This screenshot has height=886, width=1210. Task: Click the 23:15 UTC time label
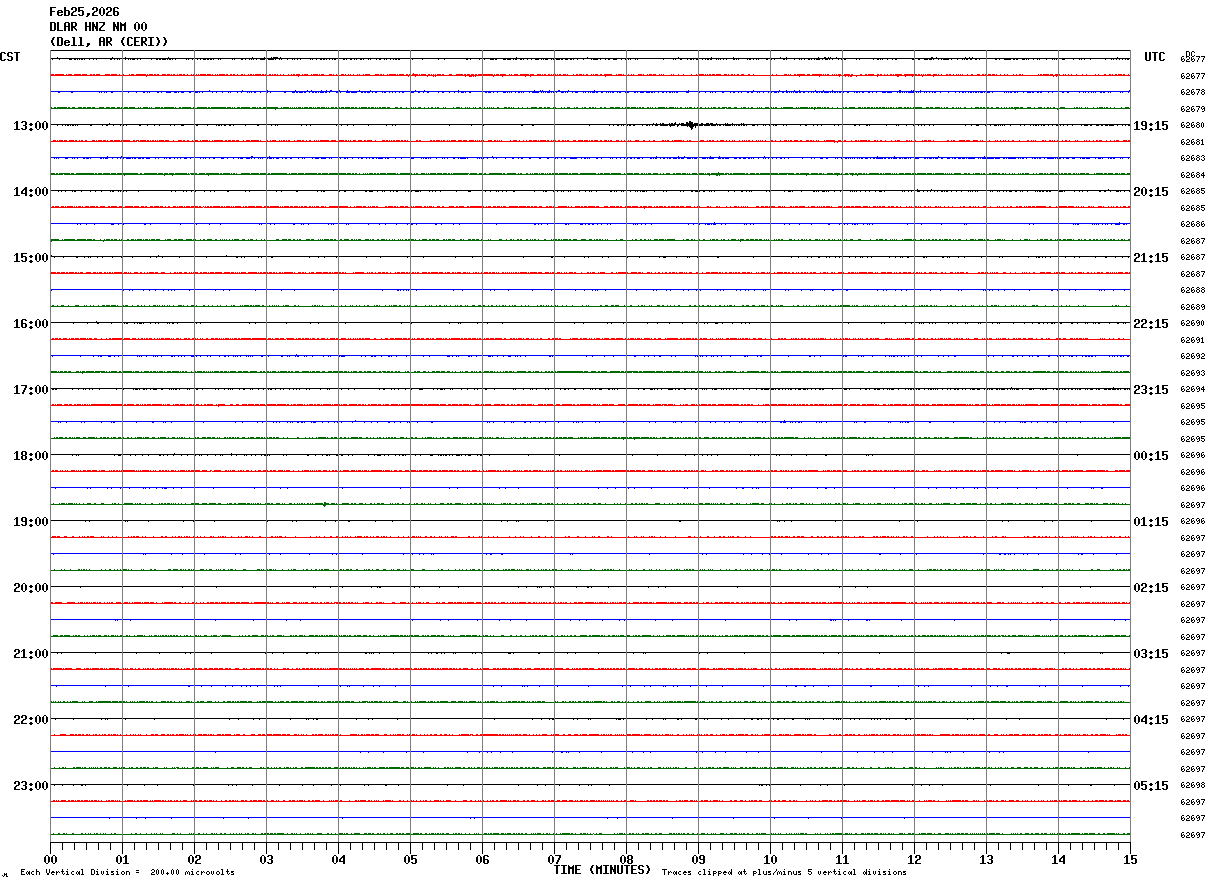(x=1151, y=390)
